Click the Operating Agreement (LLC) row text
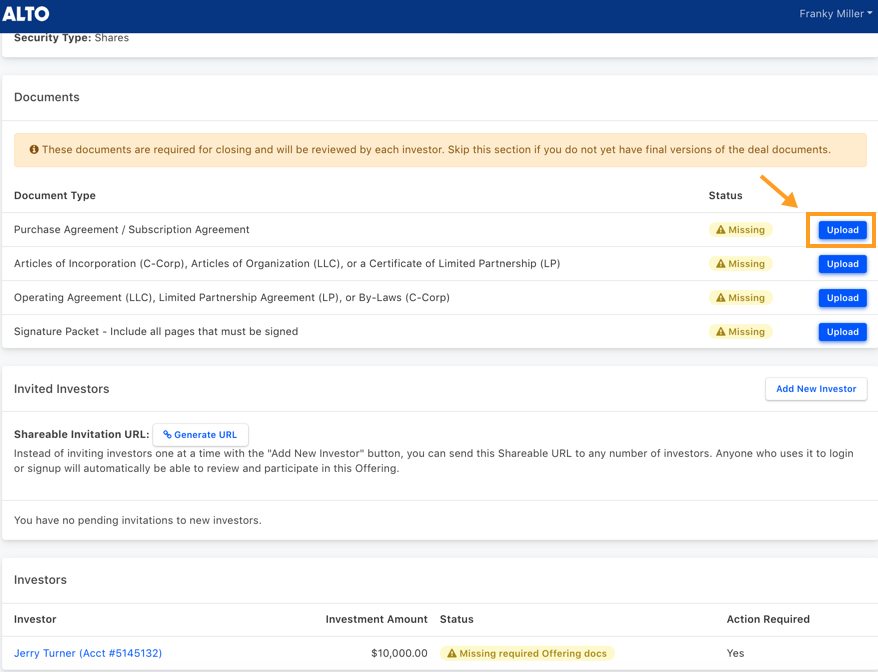Screen dimensions: 878x672 [x=232, y=298]
